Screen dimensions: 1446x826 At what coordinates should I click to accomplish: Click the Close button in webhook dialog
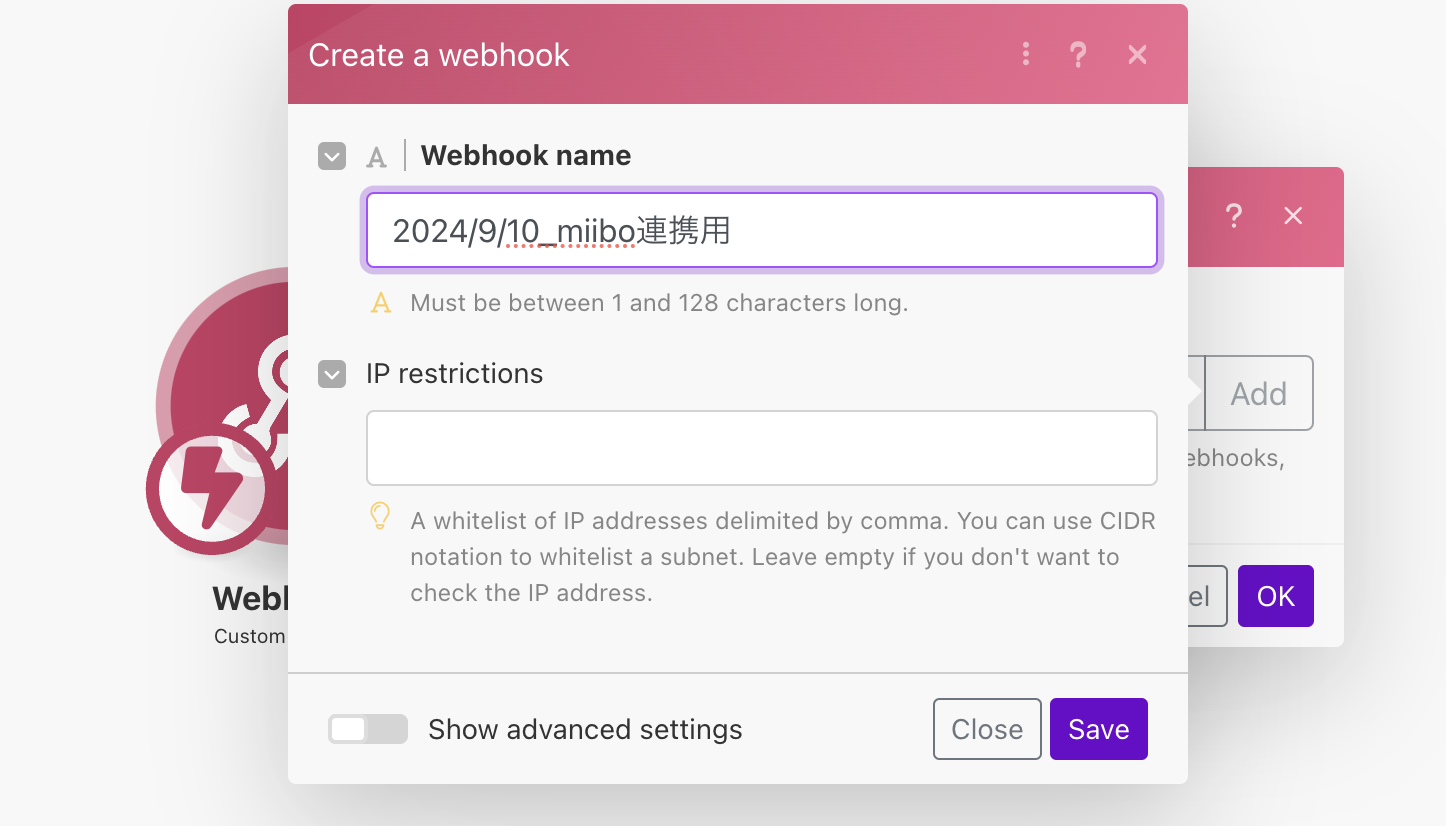coord(987,729)
